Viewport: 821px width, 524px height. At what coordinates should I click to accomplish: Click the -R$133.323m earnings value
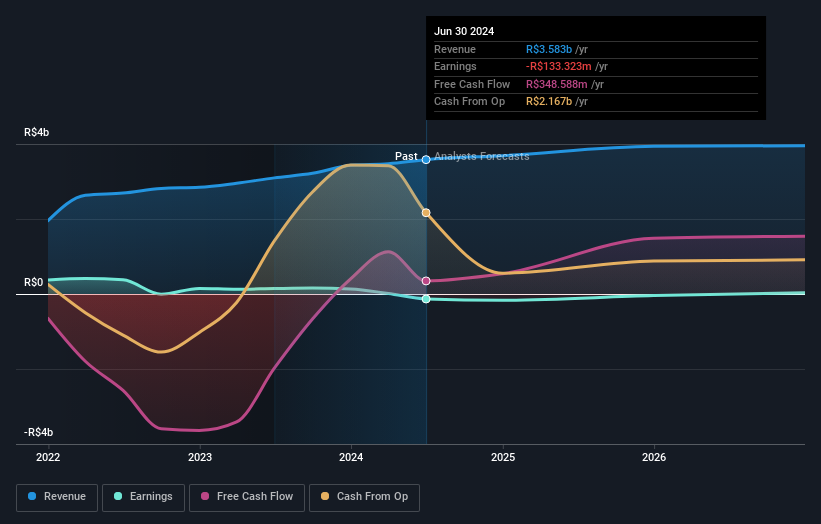[x=559, y=66]
